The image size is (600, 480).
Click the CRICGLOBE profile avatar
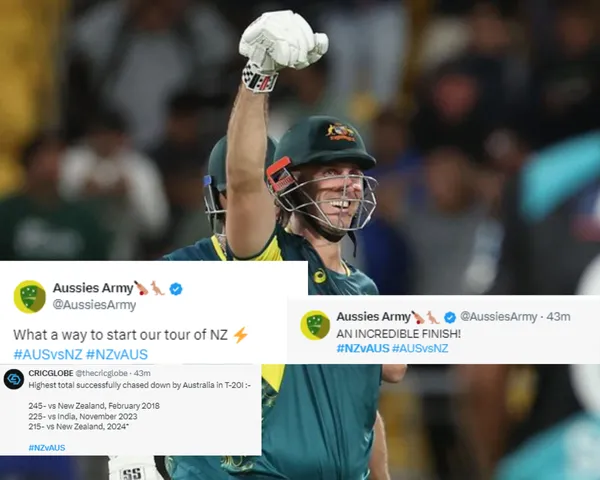(14, 379)
